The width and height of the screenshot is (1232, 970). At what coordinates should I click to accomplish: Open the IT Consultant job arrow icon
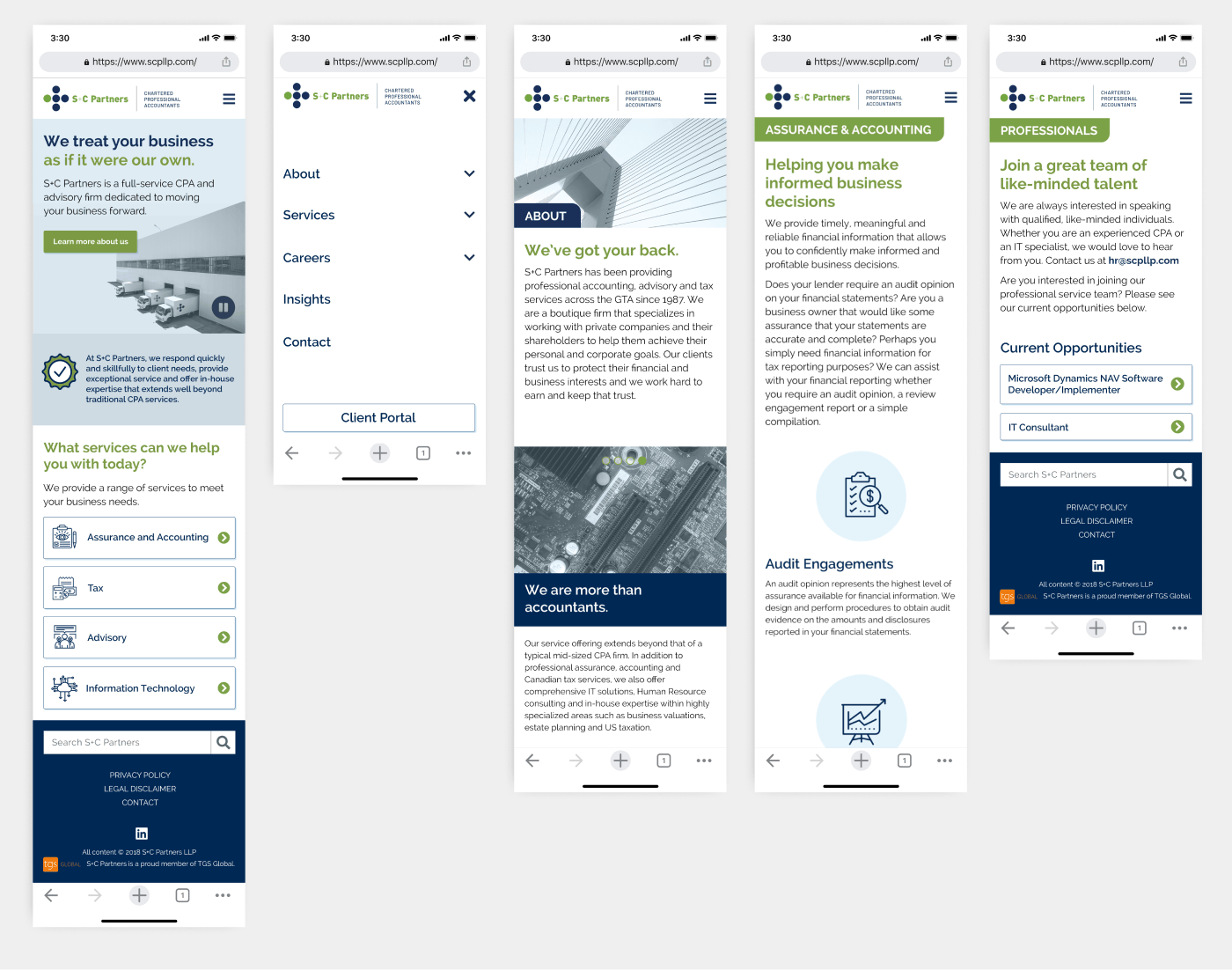(x=1177, y=427)
